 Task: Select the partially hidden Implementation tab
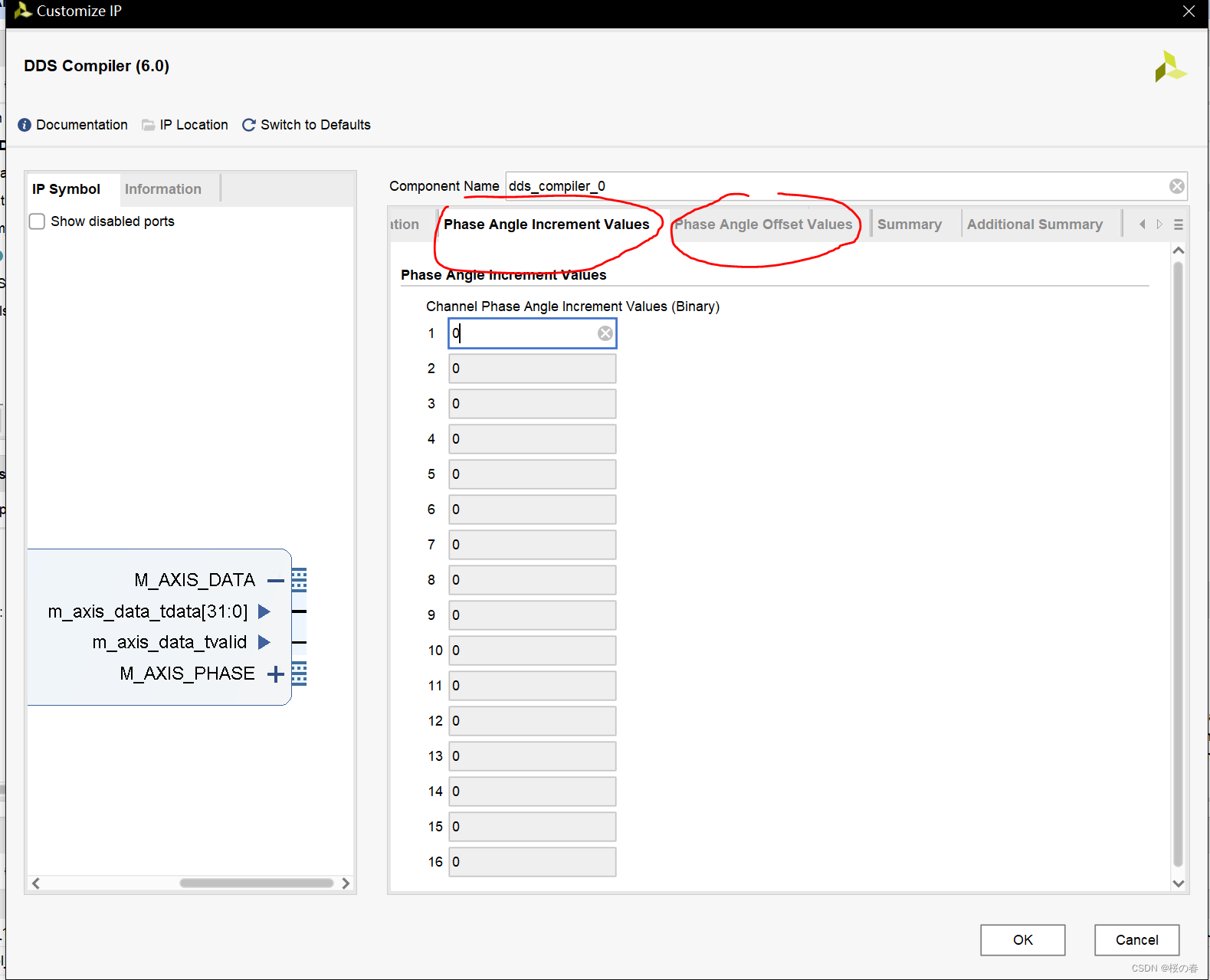pyautogui.click(x=405, y=225)
